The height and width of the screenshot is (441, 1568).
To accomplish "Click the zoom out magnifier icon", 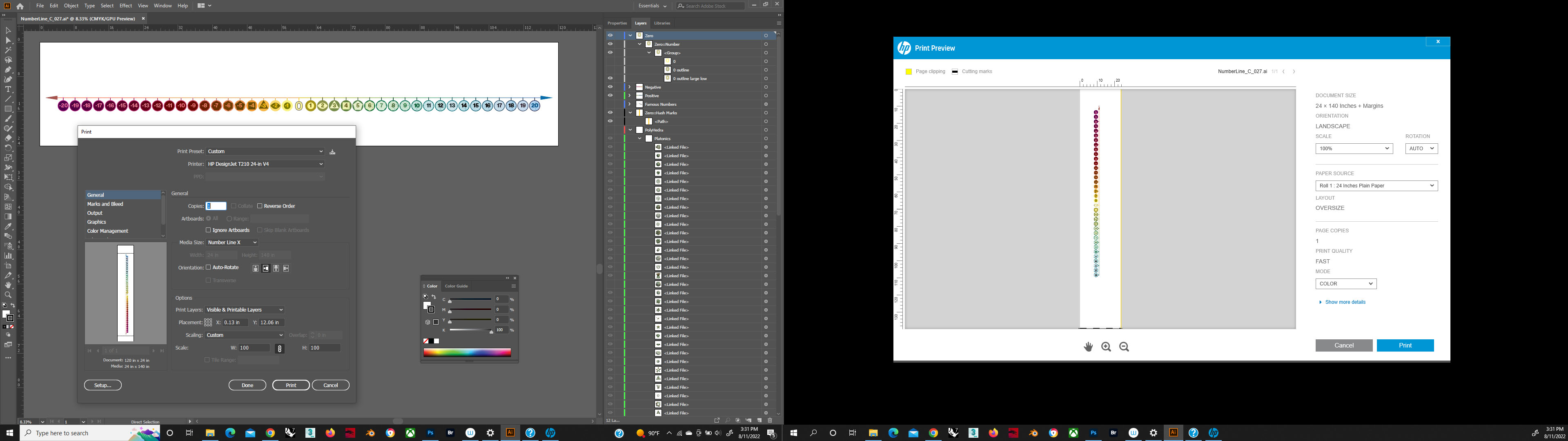I will pyautogui.click(x=1124, y=347).
